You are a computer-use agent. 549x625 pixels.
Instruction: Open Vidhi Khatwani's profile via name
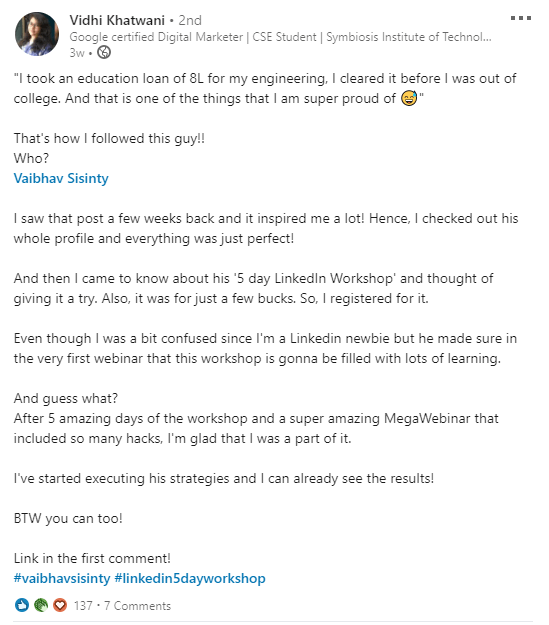pyautogui.click(x=117, y=20)
